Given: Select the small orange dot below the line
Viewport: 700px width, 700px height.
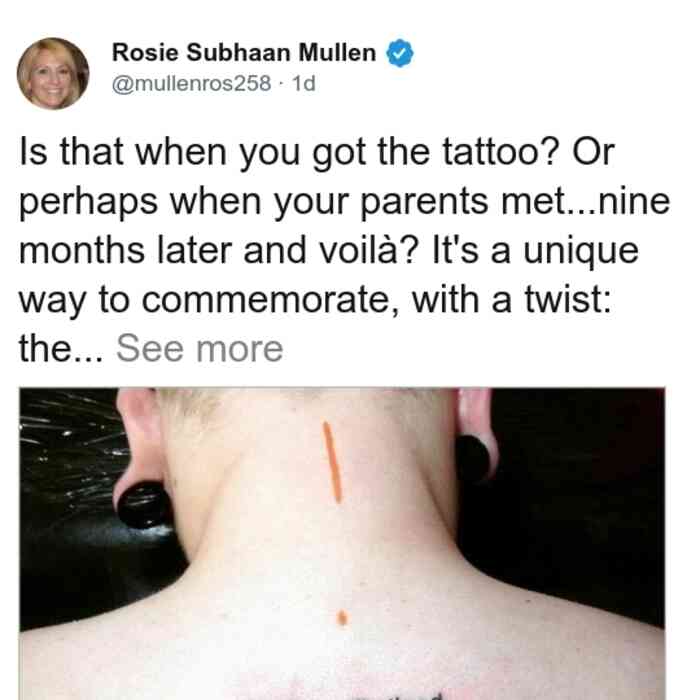Looking at the screenshot, I should 342,617.
